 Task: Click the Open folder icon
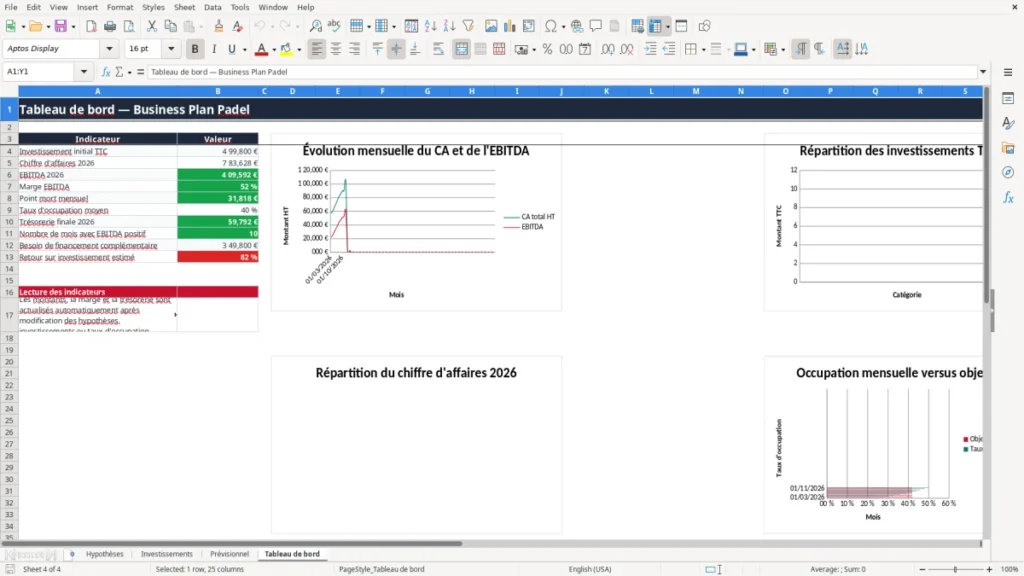[35, 26]
